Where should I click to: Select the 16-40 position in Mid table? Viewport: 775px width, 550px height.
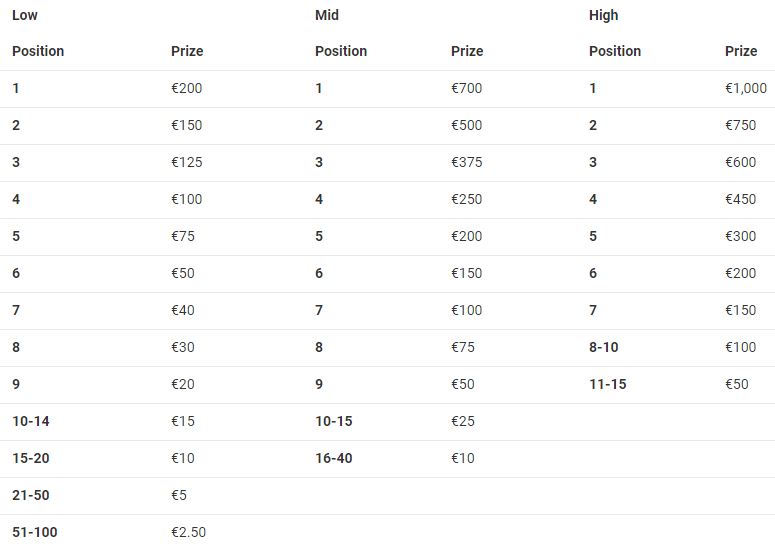[334, 458]
